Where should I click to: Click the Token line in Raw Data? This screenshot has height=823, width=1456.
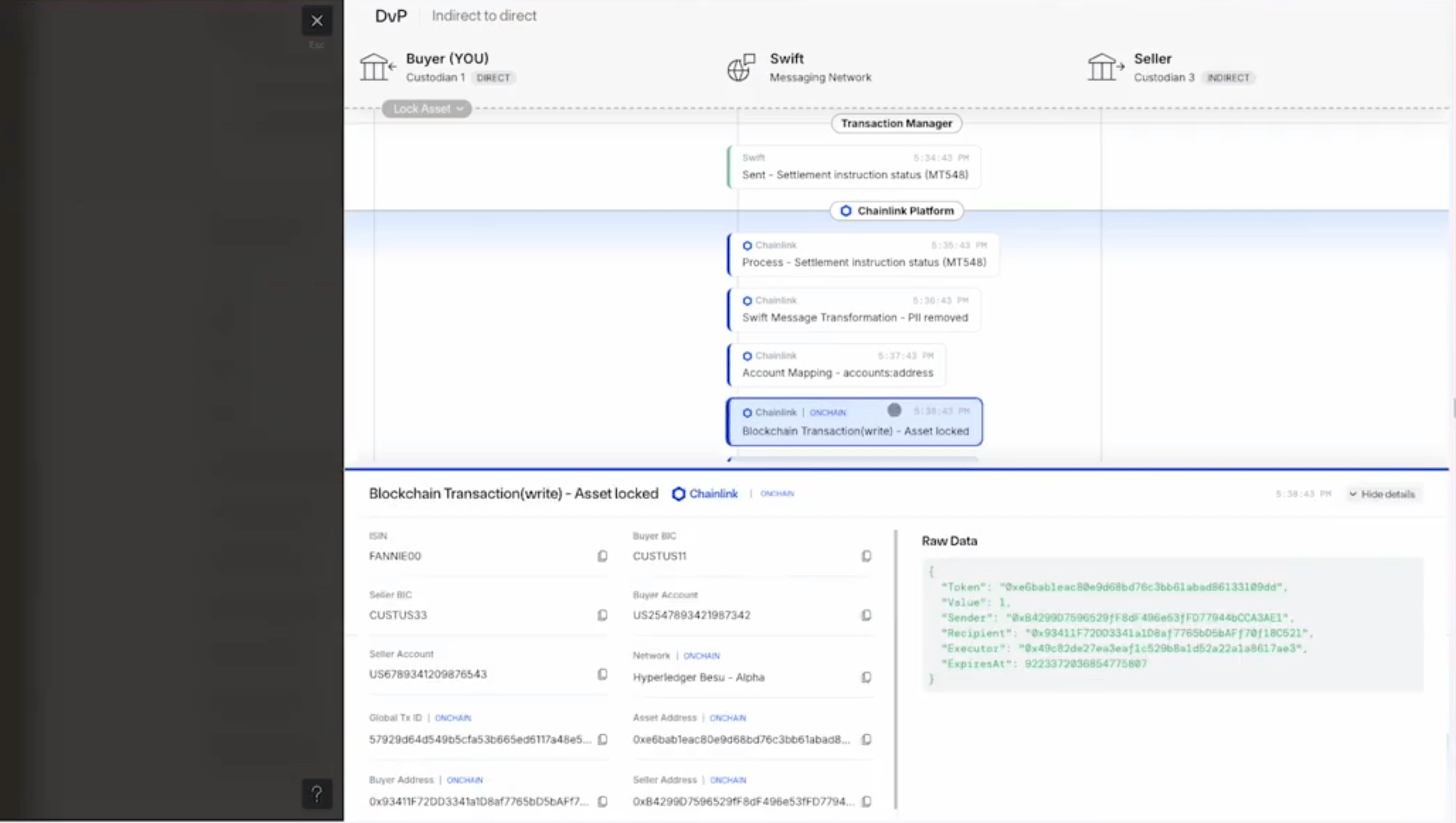coord(1114,587)
